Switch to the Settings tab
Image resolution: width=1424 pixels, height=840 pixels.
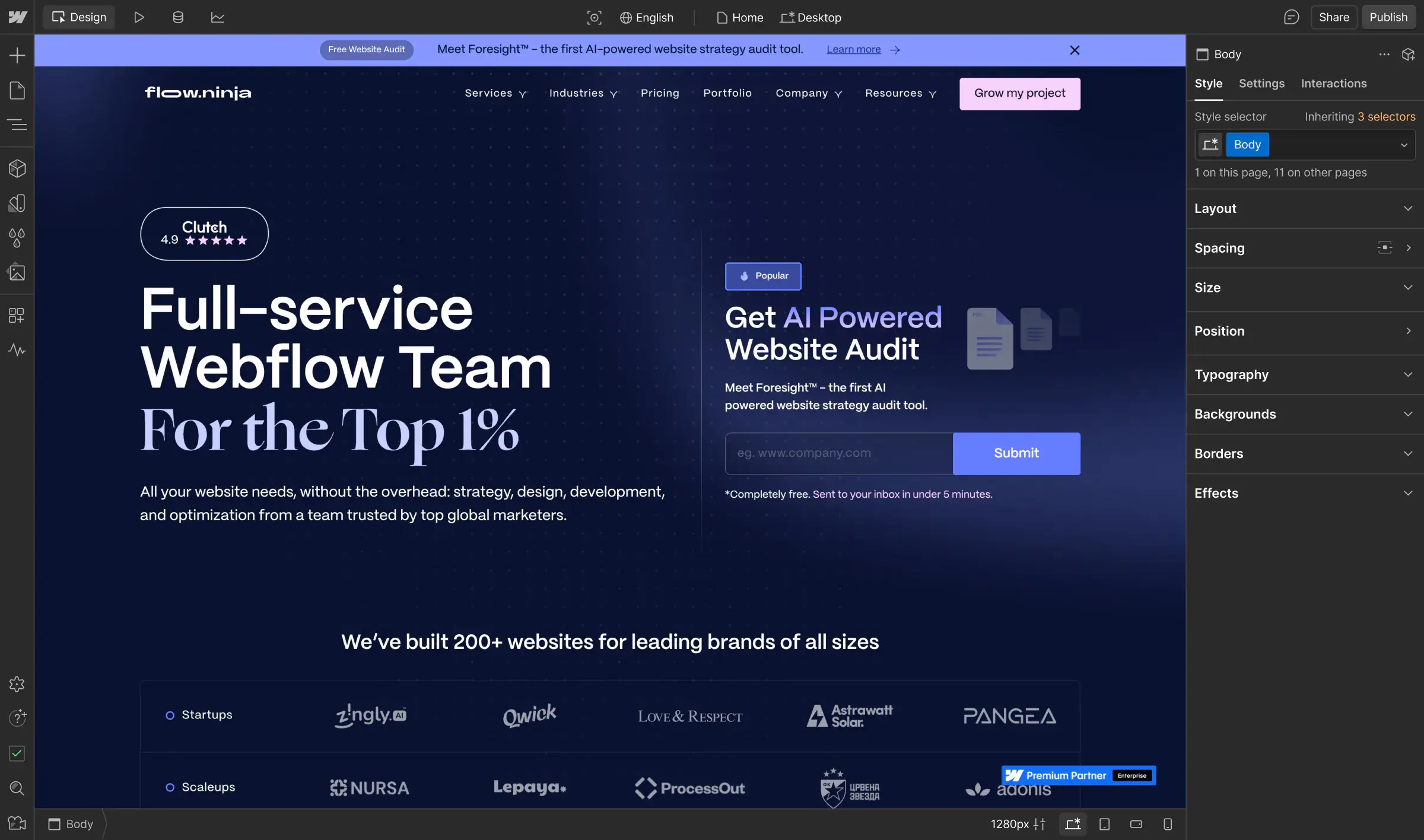coord(1261,84)
